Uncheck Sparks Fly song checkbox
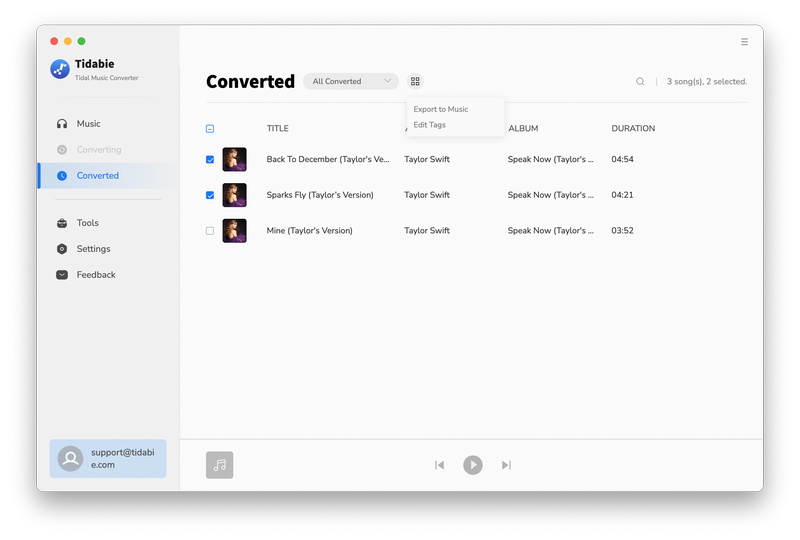This screenshot has width=800, height=540. coord(210,195)
